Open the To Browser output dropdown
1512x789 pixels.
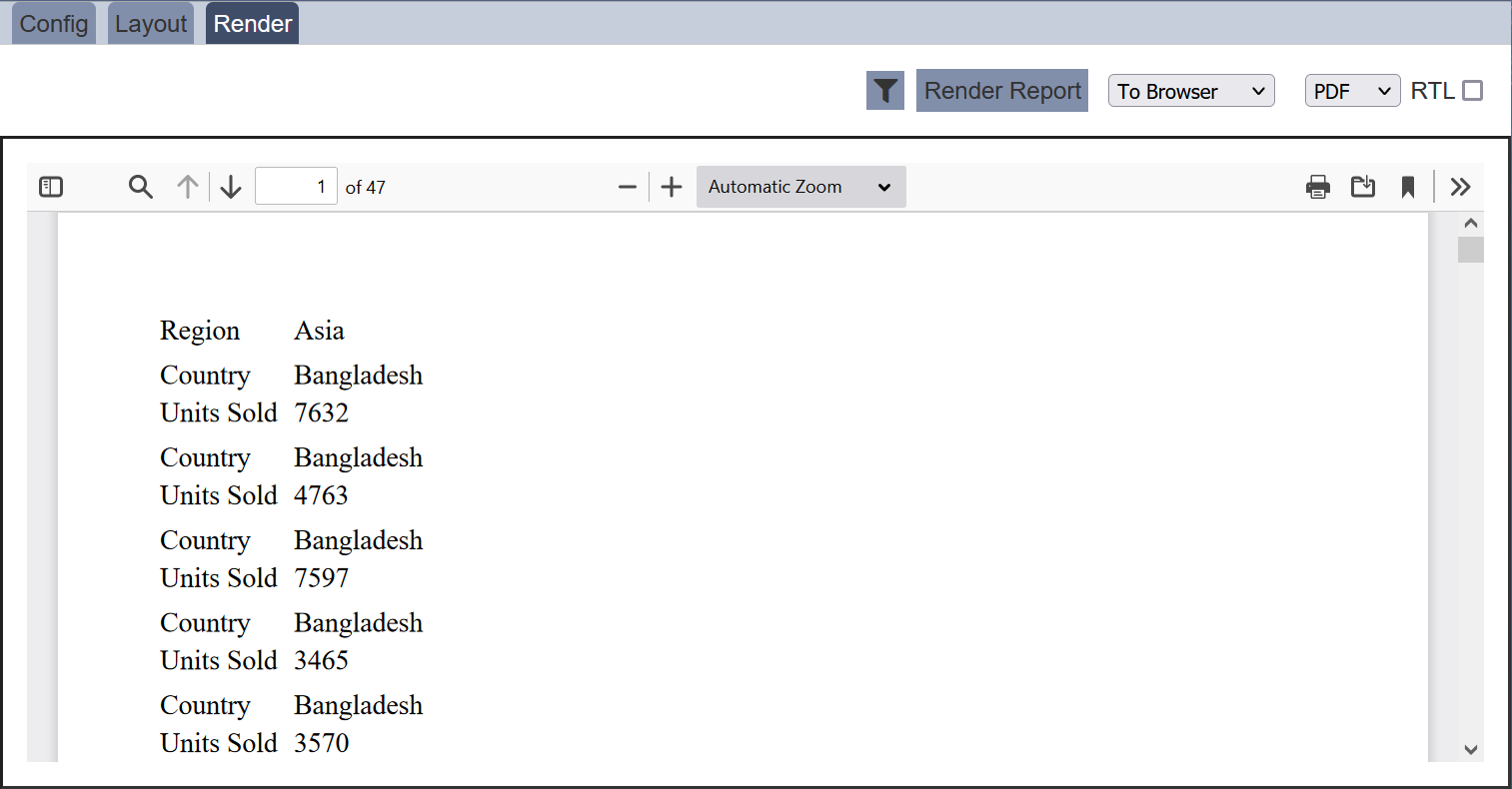(x=1191, y=91)
